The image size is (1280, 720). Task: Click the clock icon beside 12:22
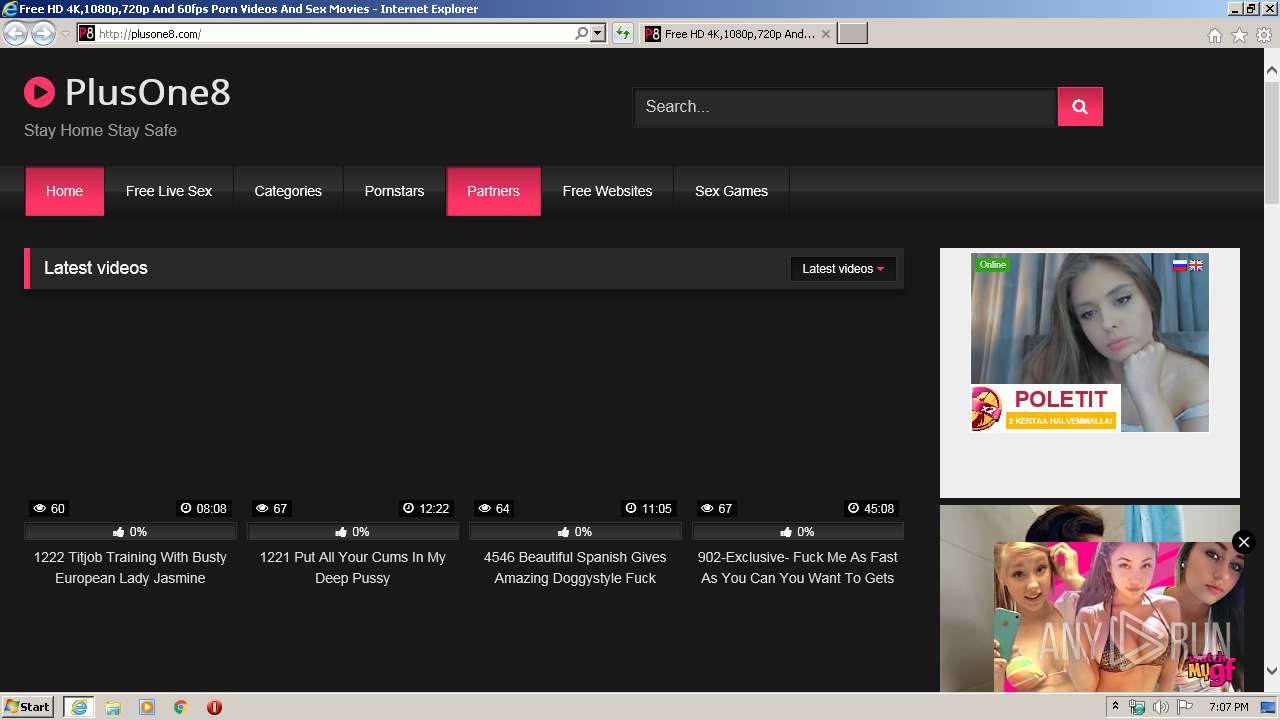[408, 509]
